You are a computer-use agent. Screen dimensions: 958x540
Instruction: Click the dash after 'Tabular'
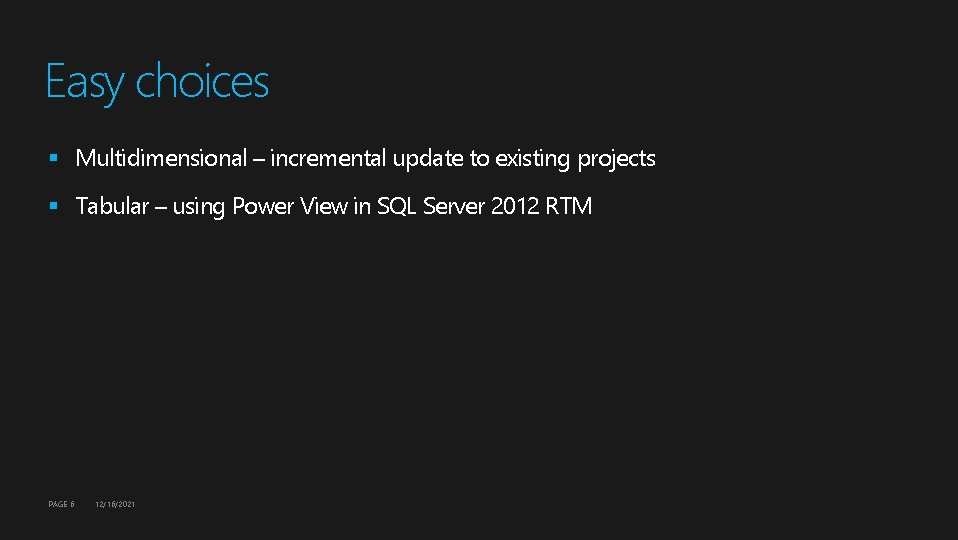[161, 208]
